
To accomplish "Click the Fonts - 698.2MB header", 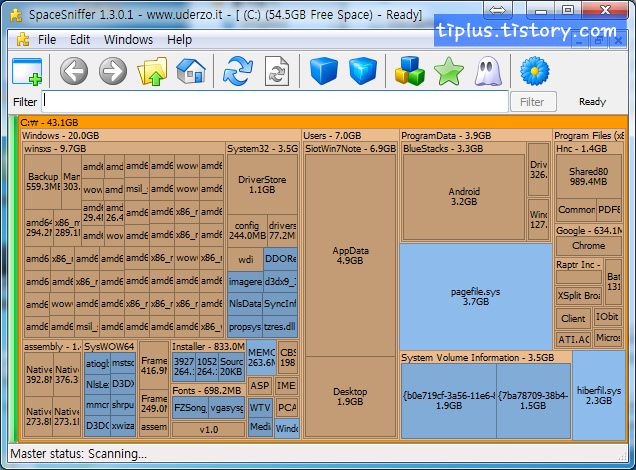I will (x=208, y=391).
